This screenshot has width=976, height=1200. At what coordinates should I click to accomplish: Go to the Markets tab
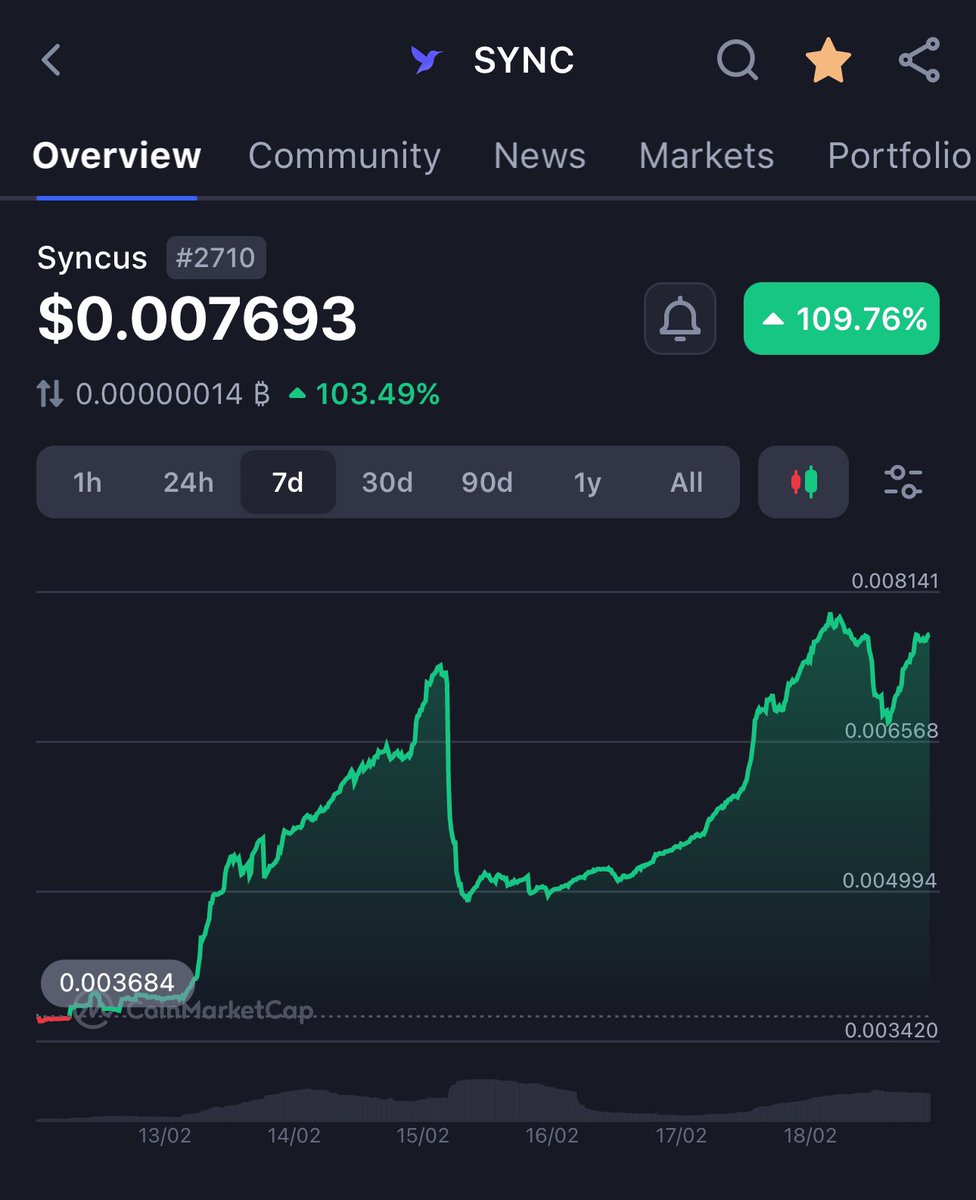706,156
